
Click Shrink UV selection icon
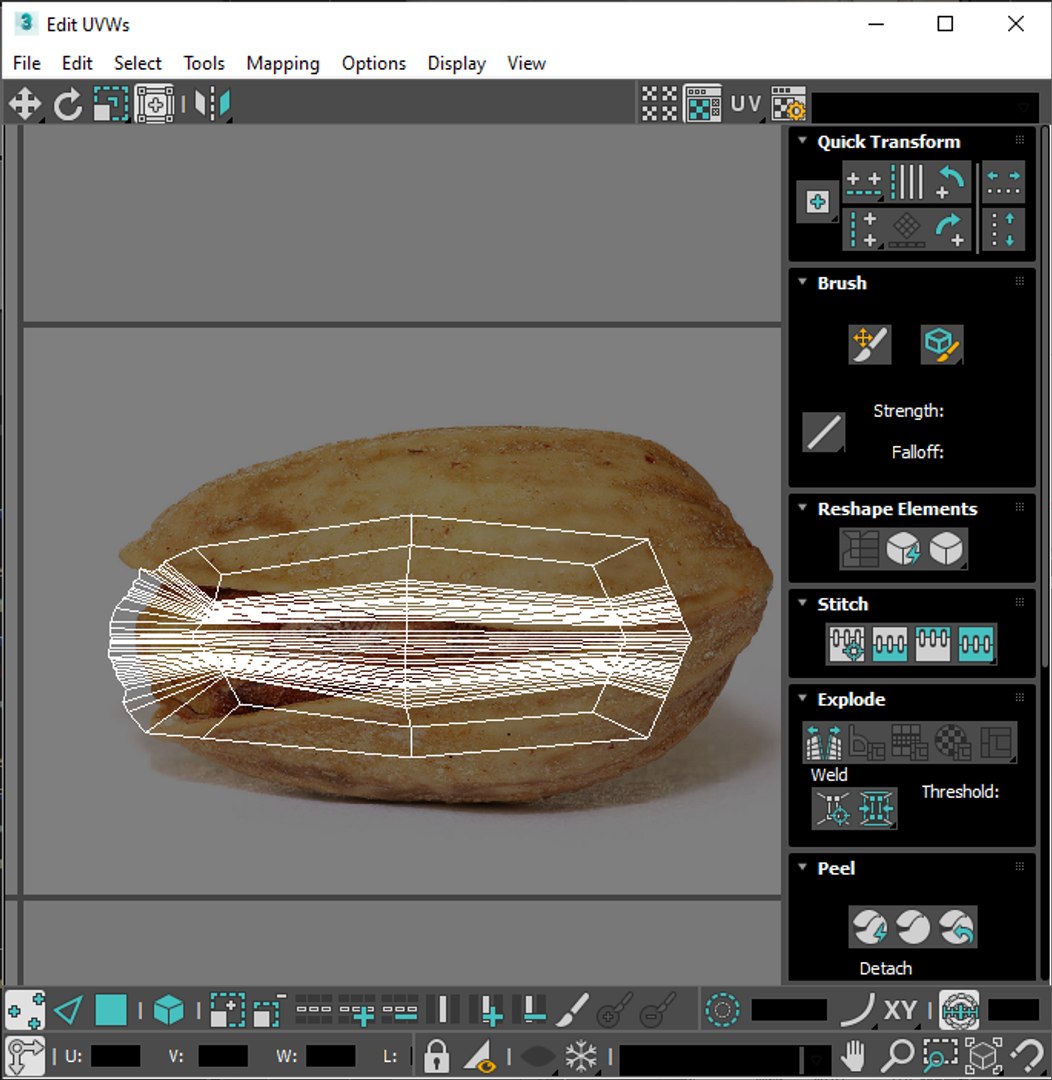point(269,1011)
